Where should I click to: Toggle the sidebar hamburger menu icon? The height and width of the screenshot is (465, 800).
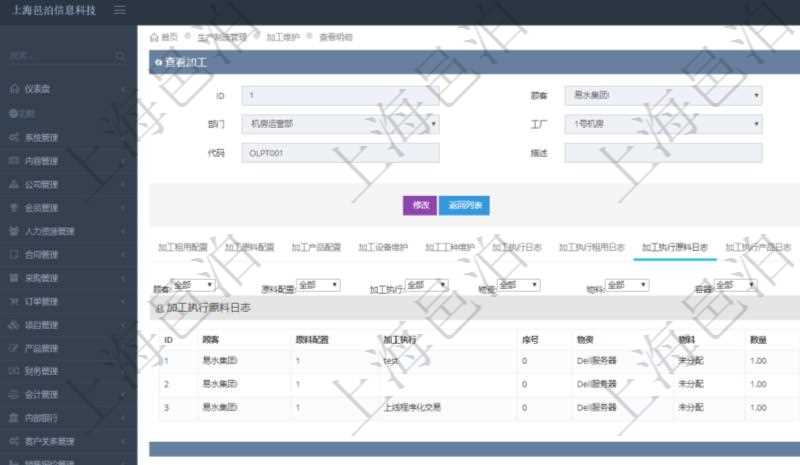(119, 10)
